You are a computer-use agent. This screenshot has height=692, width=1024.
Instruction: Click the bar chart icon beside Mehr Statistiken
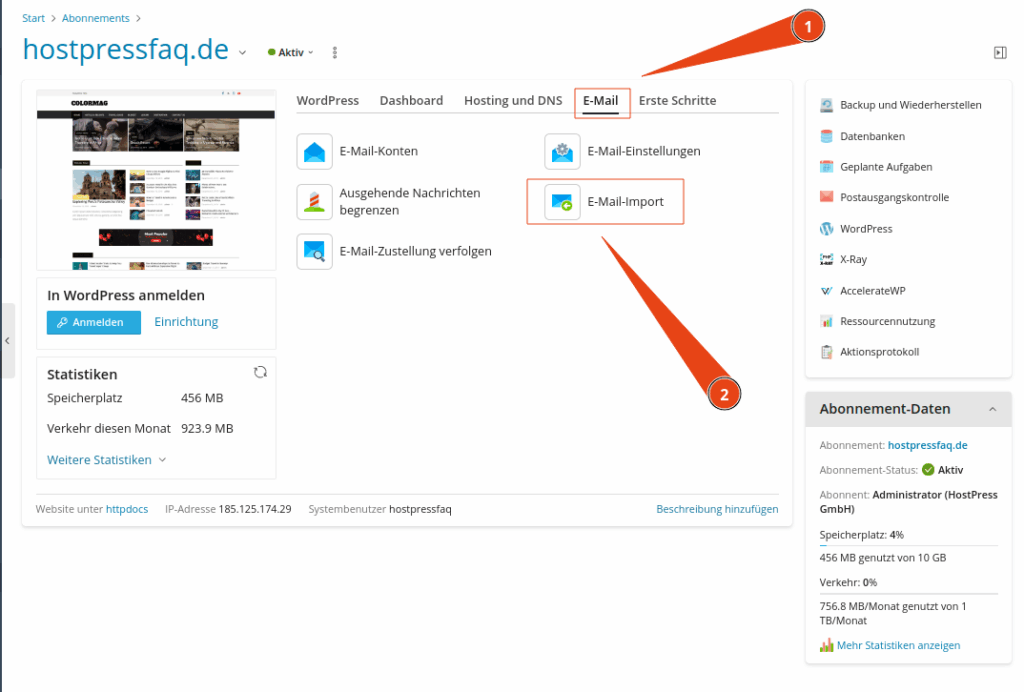826,646
